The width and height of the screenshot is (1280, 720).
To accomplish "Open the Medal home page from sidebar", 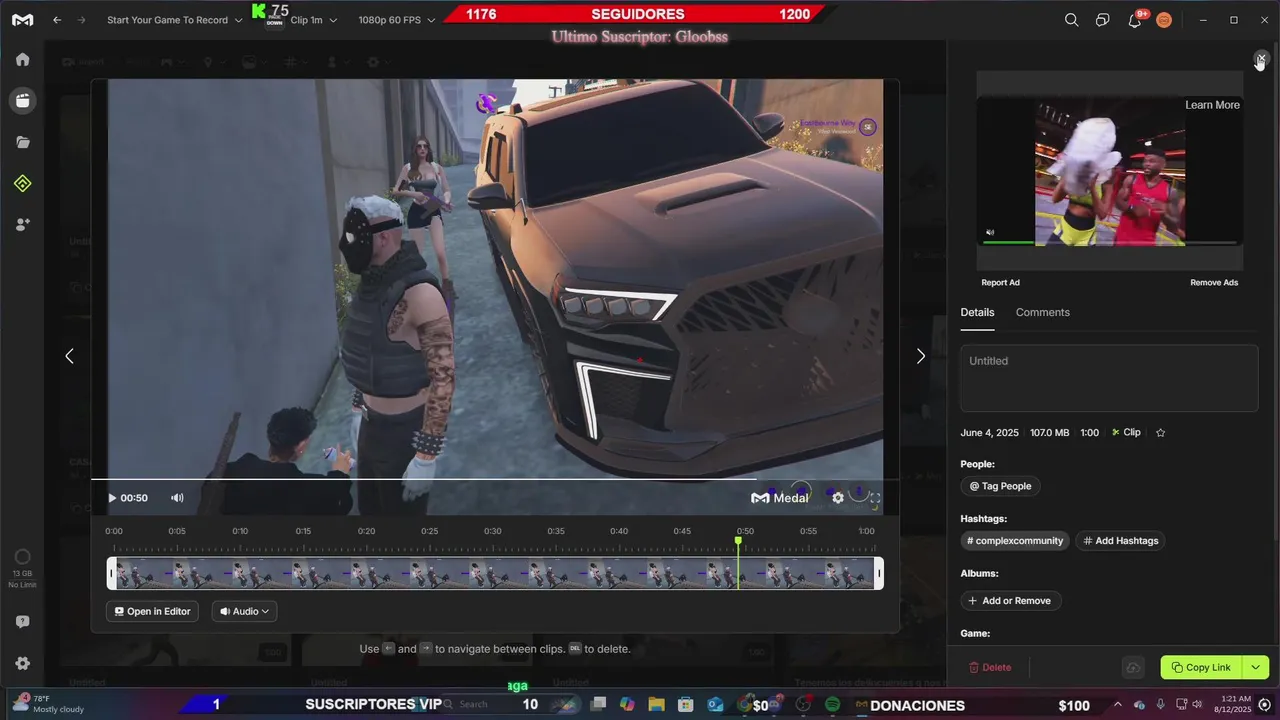I will point(22,59).
